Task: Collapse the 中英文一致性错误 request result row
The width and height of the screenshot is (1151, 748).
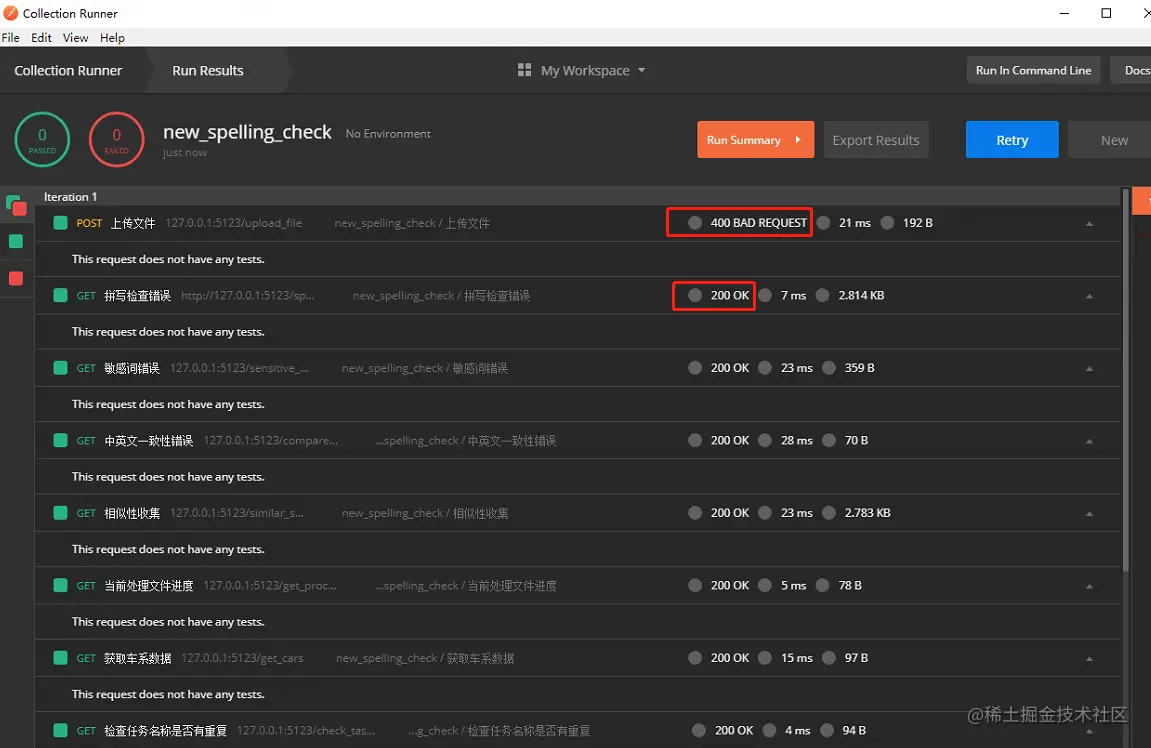Action: [1089, 441]
